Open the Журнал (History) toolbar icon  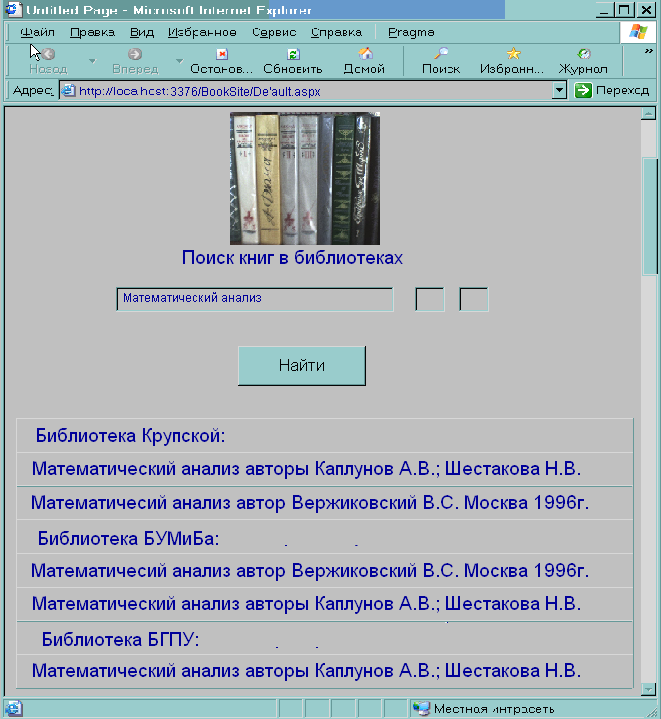click(x=583, y=54)
